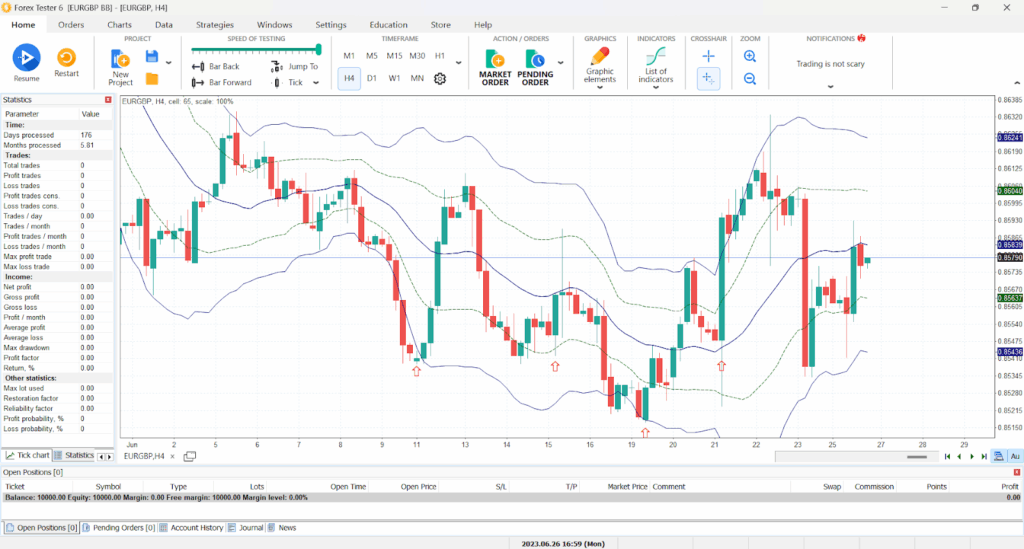Place a Pending Order
1024x549 pixels.
pyautogui.click(x=535, y=68)
